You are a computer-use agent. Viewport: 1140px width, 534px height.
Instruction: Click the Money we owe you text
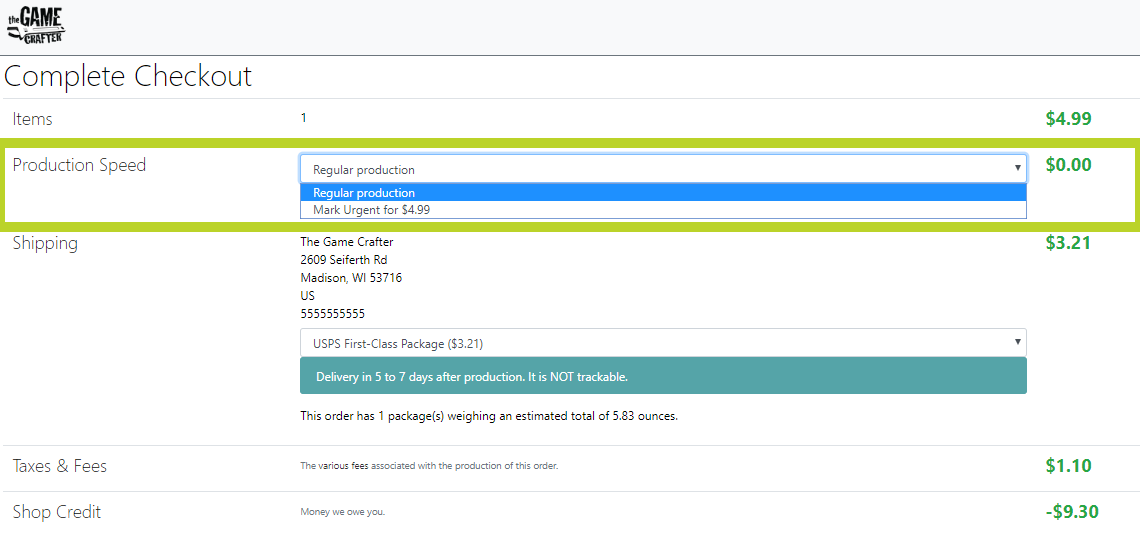point(342,512)
